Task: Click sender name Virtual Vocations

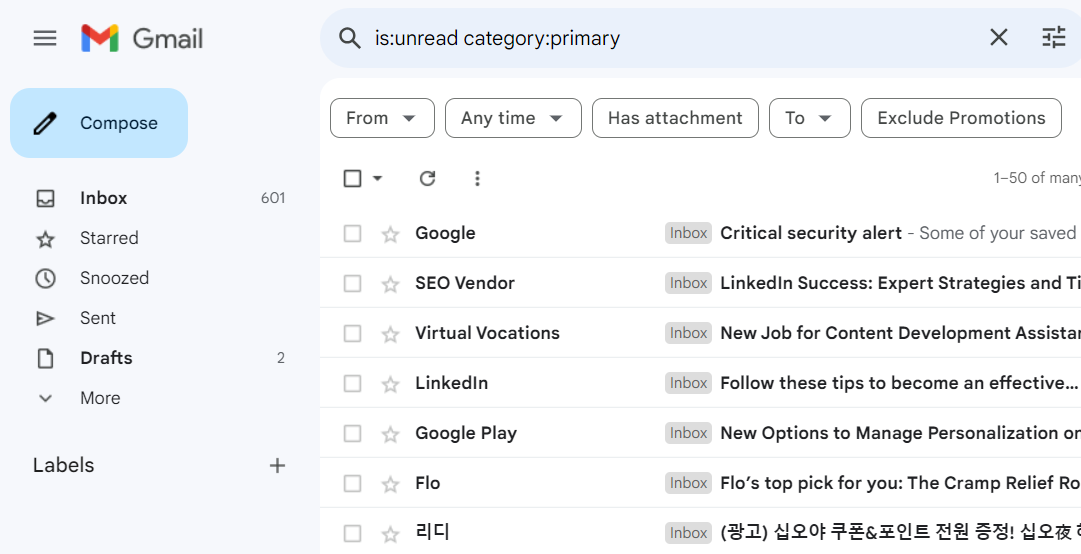Action: 487,333
